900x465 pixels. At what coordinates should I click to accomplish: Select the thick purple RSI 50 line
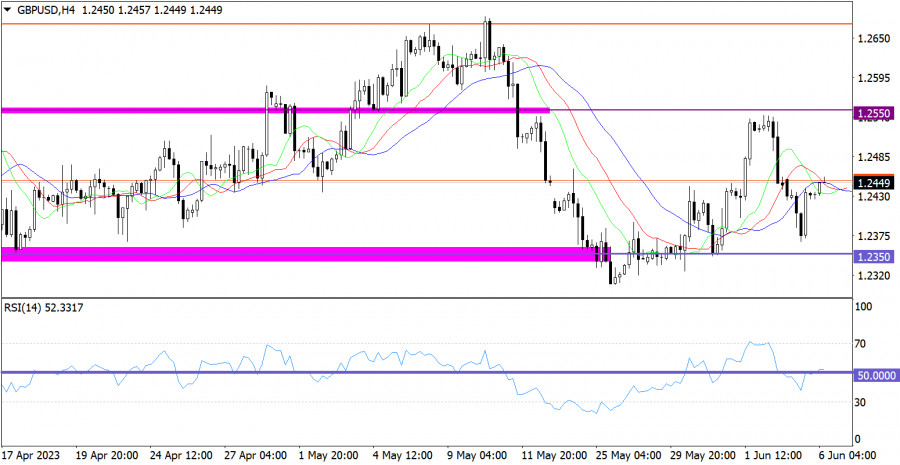coord(400,373)
